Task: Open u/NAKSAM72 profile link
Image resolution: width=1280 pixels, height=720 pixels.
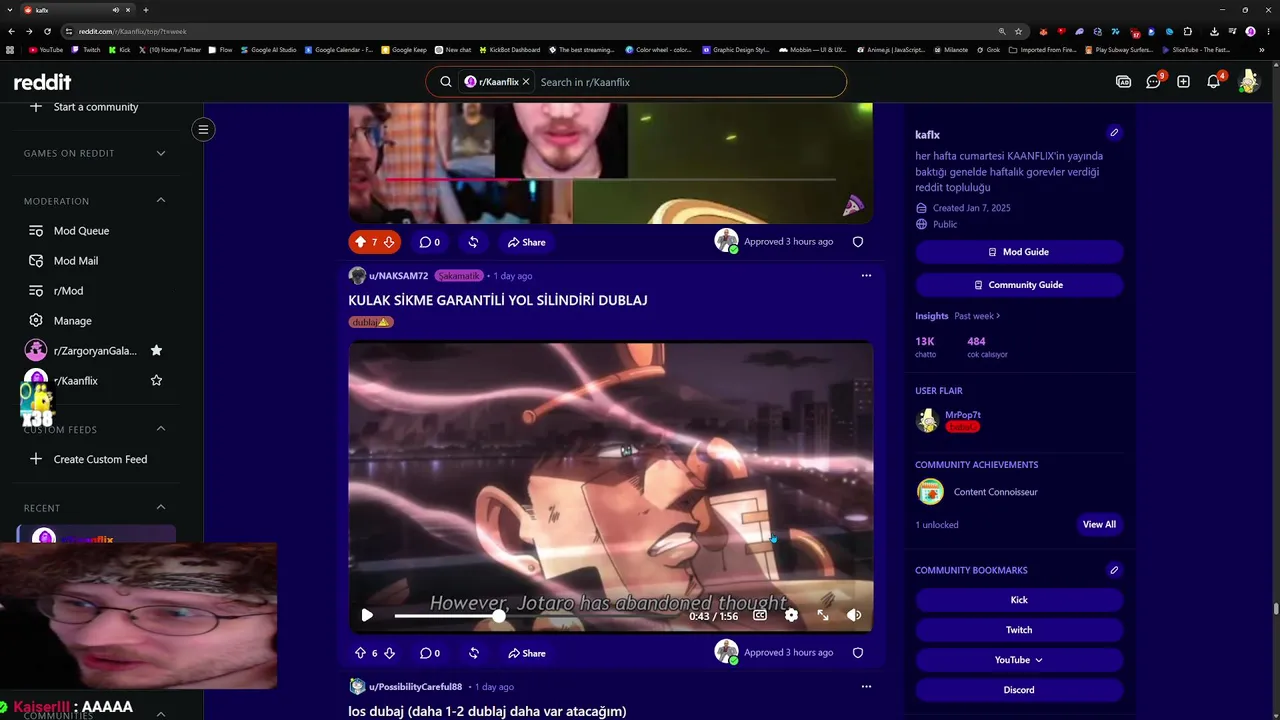Action: click(398, 276)
